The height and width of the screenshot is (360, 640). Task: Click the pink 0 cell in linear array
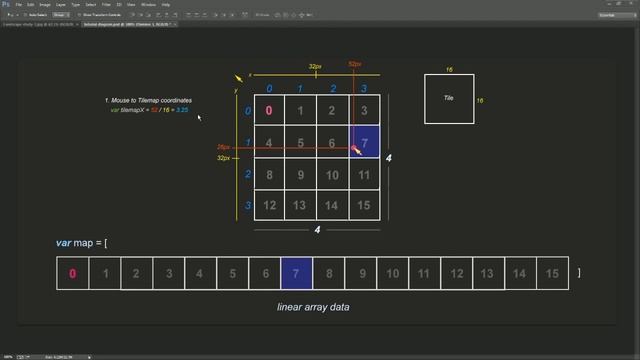[73, 273]
